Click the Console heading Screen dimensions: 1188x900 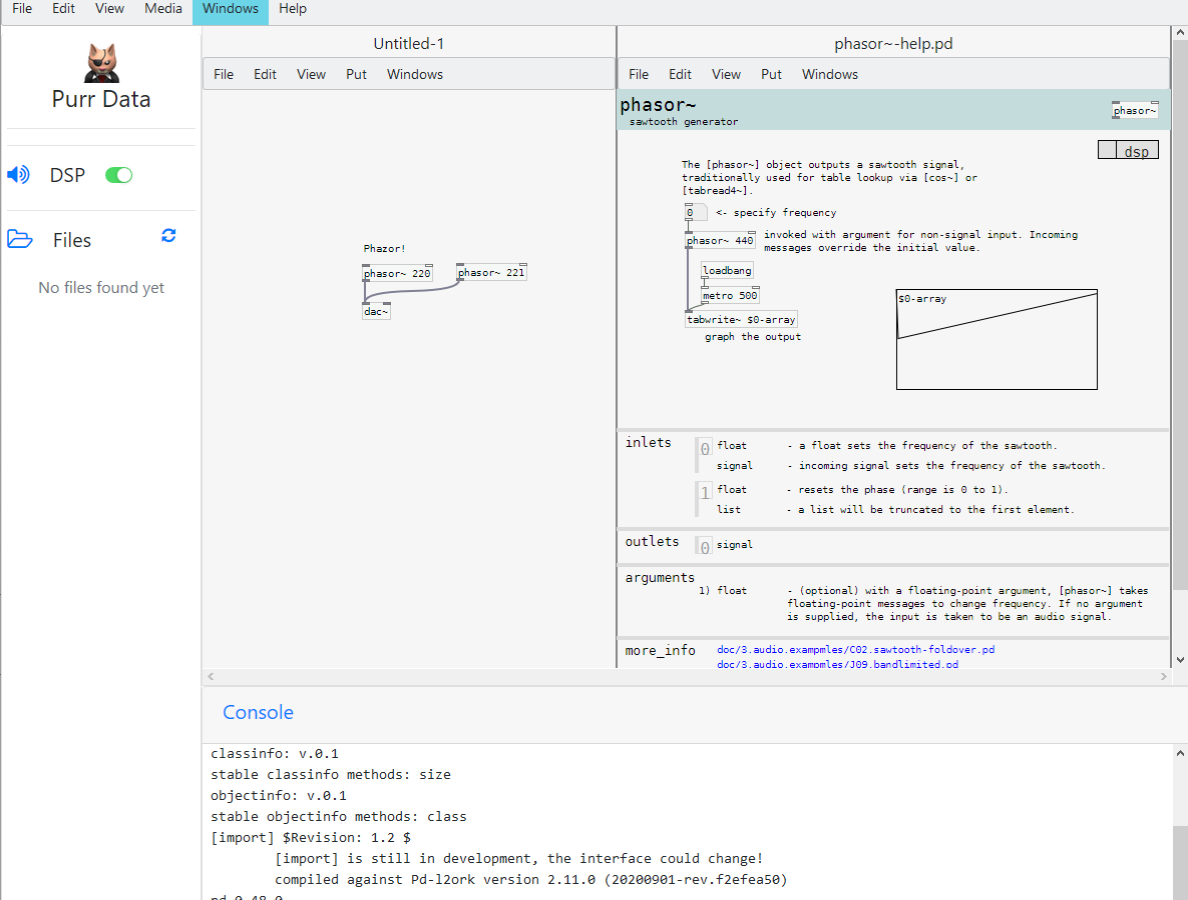pos(258,712)
